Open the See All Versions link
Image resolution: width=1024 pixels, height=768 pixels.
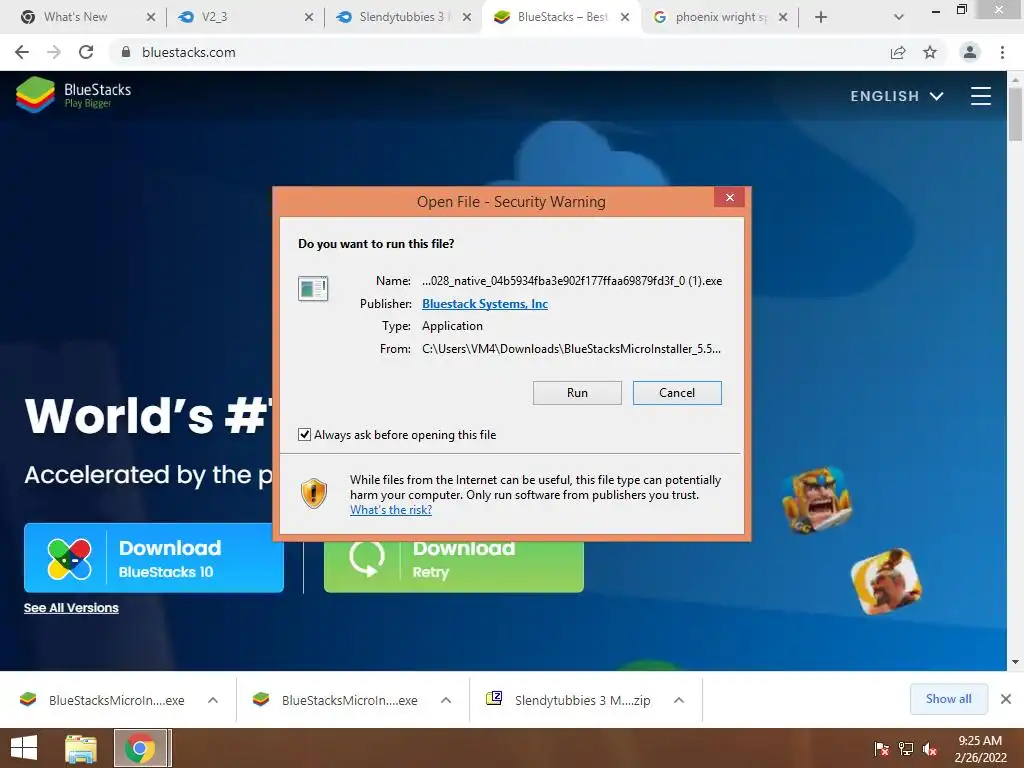pyautogui.click(x=71, y=607)
